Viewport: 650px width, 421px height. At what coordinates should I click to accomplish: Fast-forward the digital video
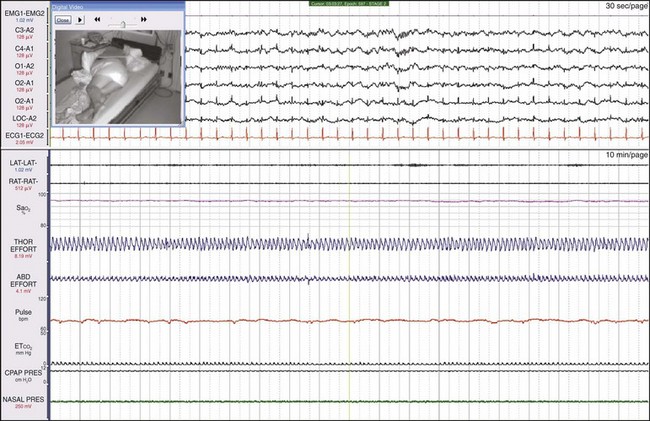click(x=144, y=19)
